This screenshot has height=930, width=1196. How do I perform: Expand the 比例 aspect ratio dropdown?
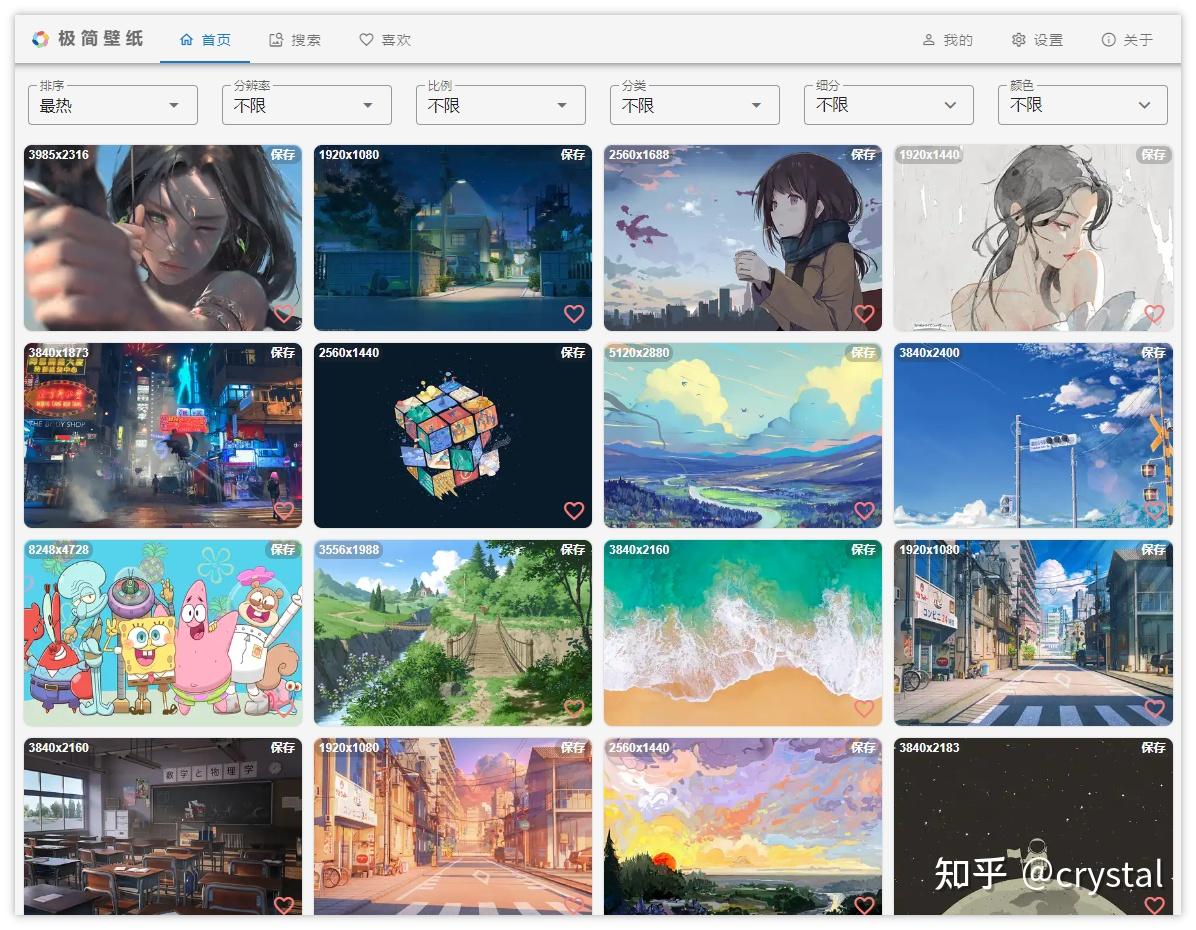coord(500,105)
